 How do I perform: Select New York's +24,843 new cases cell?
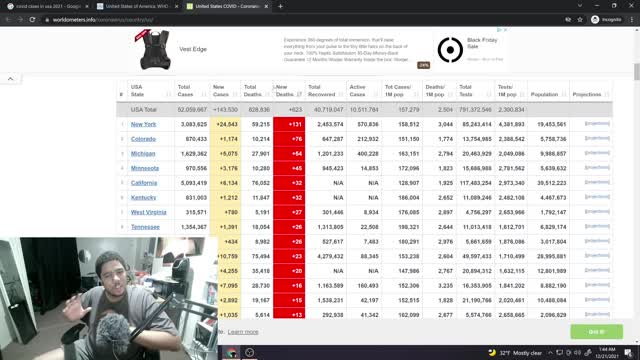(225, 124)
